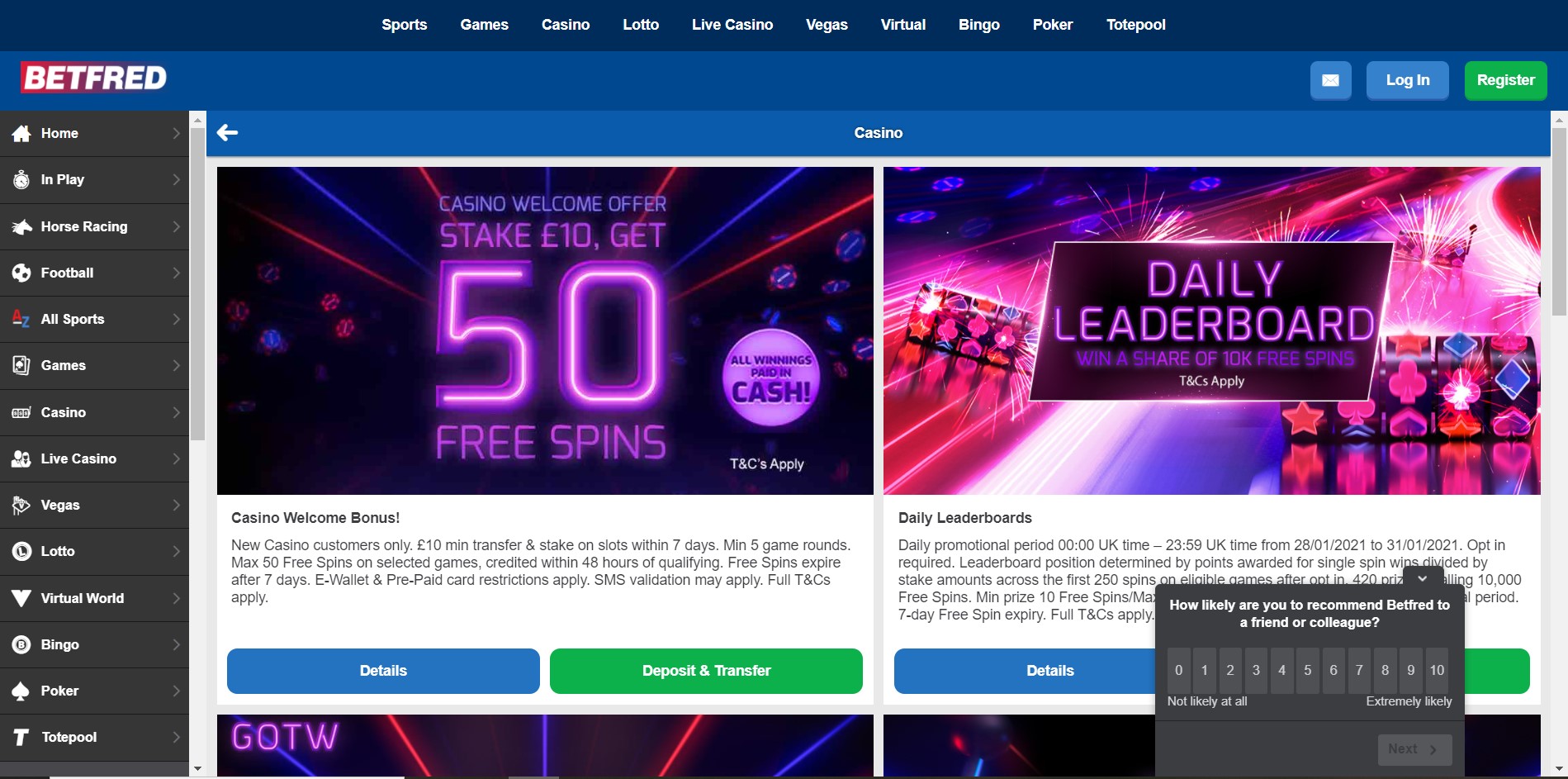Click the Horse Racing icon in sidebar
This screenshot has width=1568, height=779.
[21, 226]
